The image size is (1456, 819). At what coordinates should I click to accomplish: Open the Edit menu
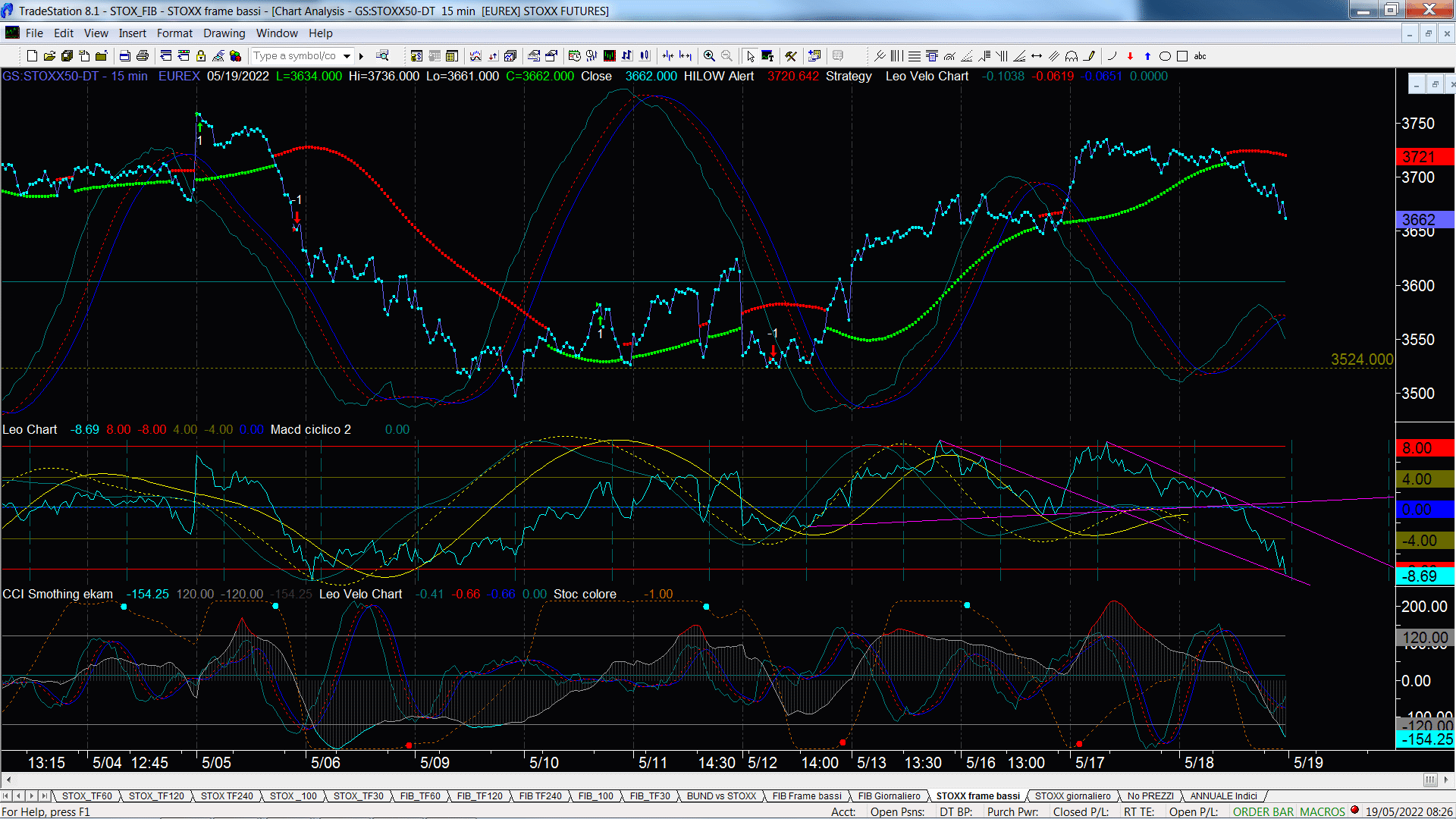pos(64,33)
